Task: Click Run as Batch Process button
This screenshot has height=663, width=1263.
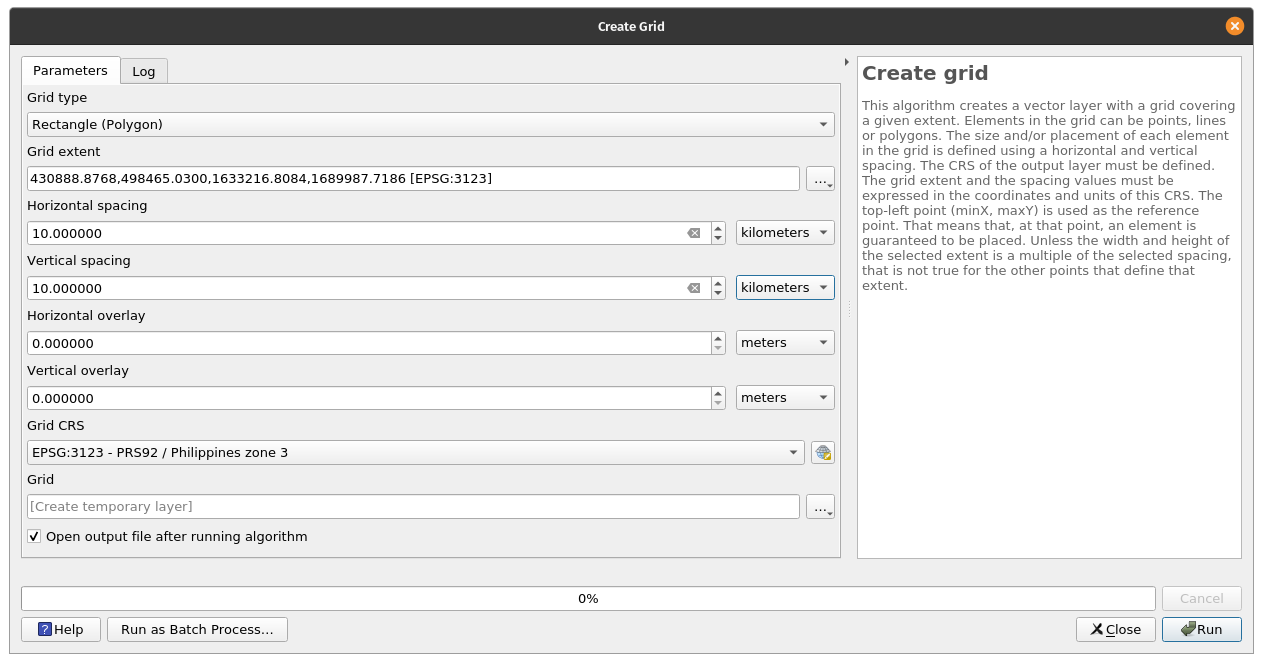Action: (197, 629)
